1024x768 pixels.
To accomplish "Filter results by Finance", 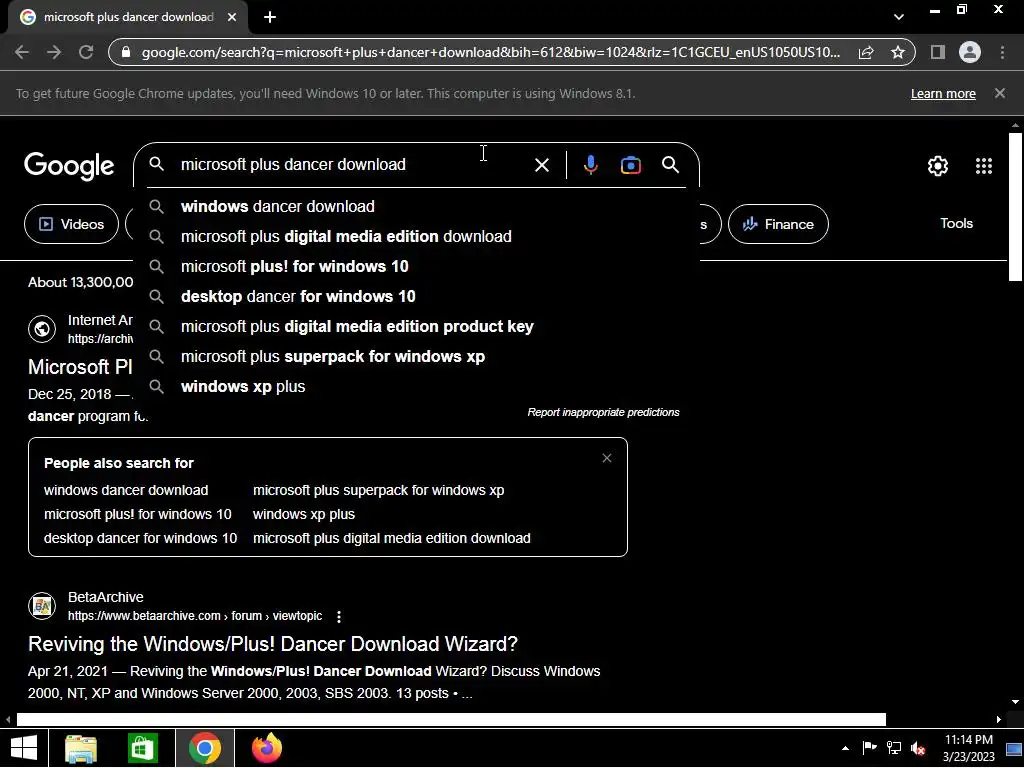I will [x=778, y=224].
